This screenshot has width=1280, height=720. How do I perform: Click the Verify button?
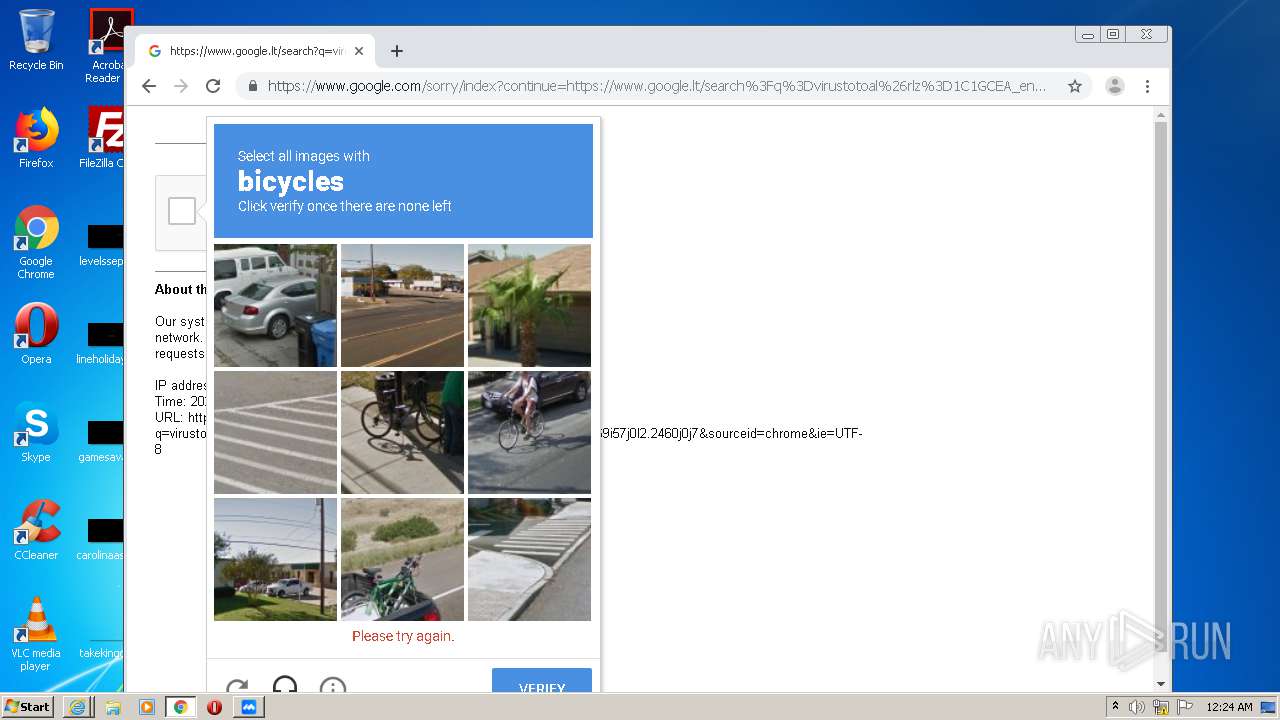point(542,681)
